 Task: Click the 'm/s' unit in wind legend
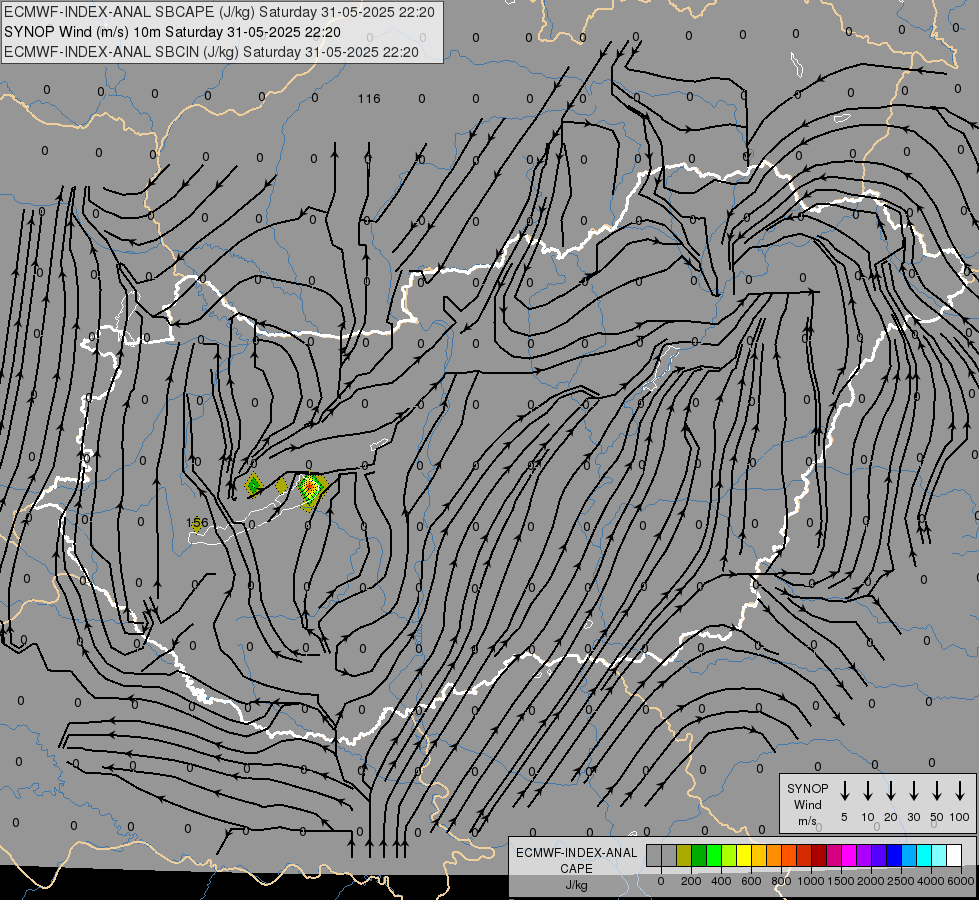pos(807,821)
